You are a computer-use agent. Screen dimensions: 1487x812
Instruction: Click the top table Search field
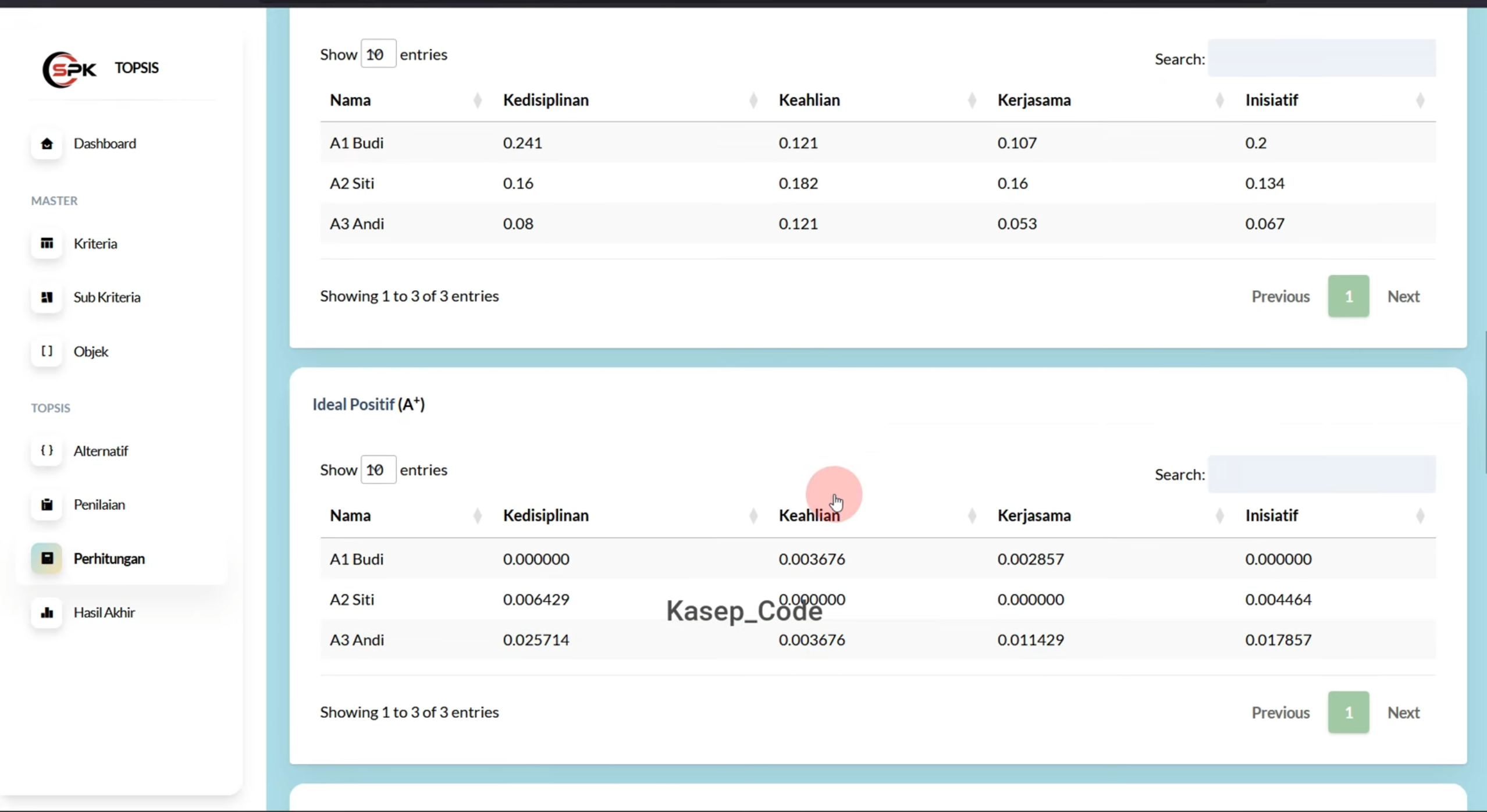pyautogui.click(x=1322, y=58)
